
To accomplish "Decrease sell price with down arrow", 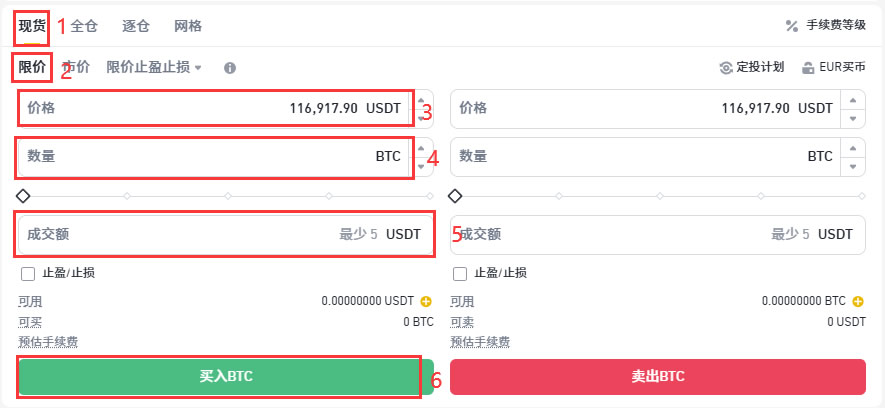I will (853, 118).
